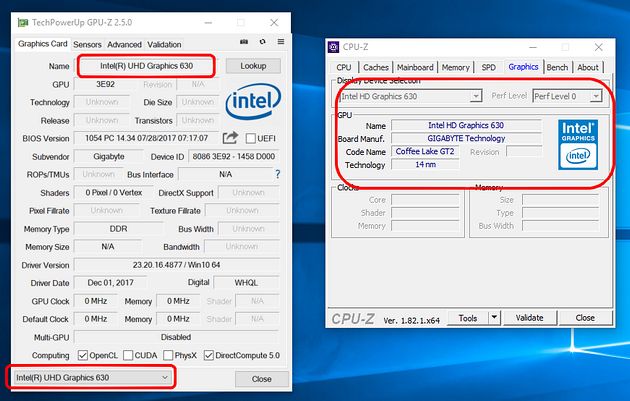
Task: Open the CPU tab in CPU-Z
Action: click(344, 67)
